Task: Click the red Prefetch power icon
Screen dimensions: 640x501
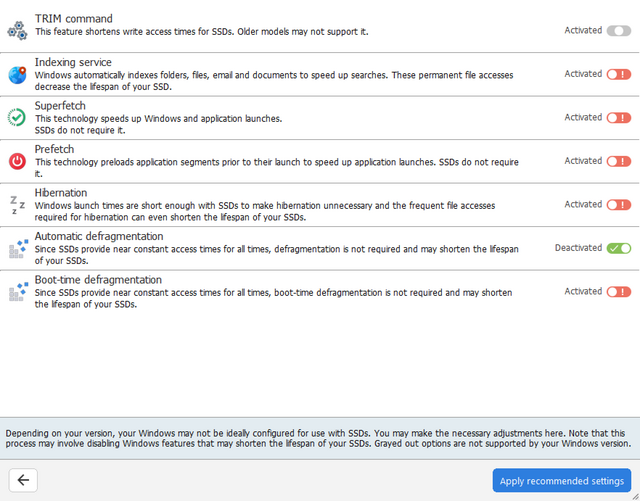Action: pos(17,161)
